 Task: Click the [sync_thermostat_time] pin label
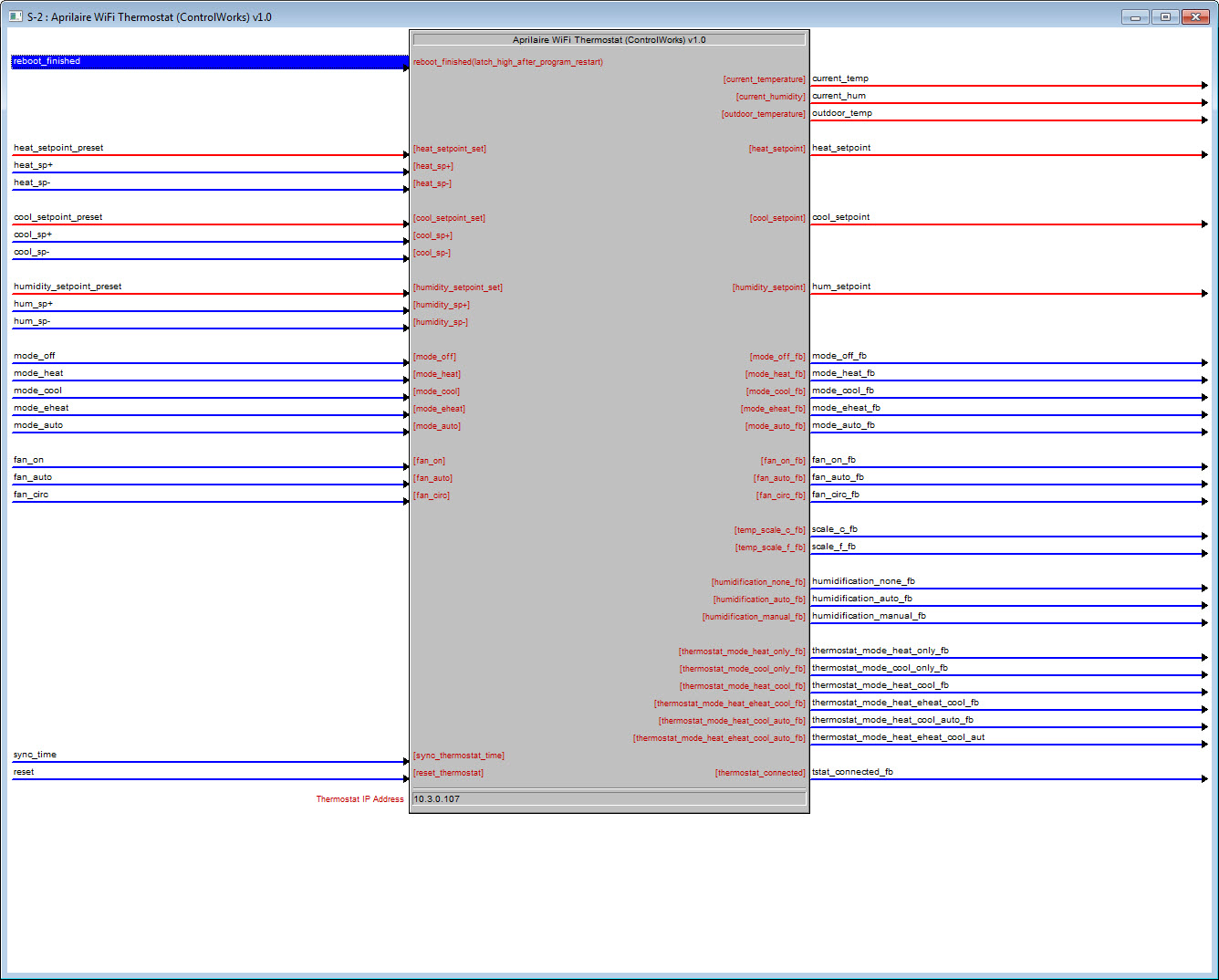459,756
